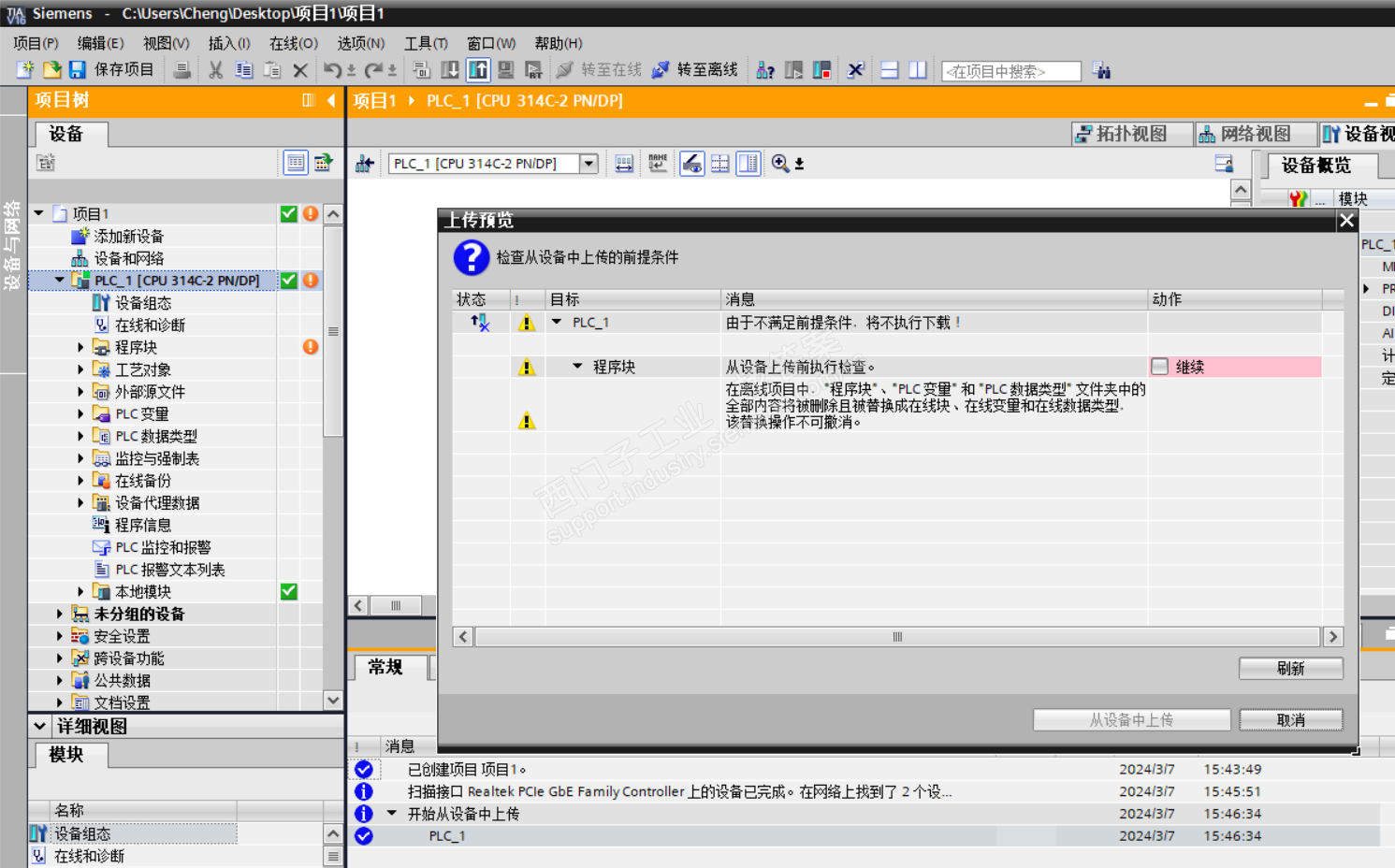
Task: Click the Download to device icon
Action: (450, 70)
